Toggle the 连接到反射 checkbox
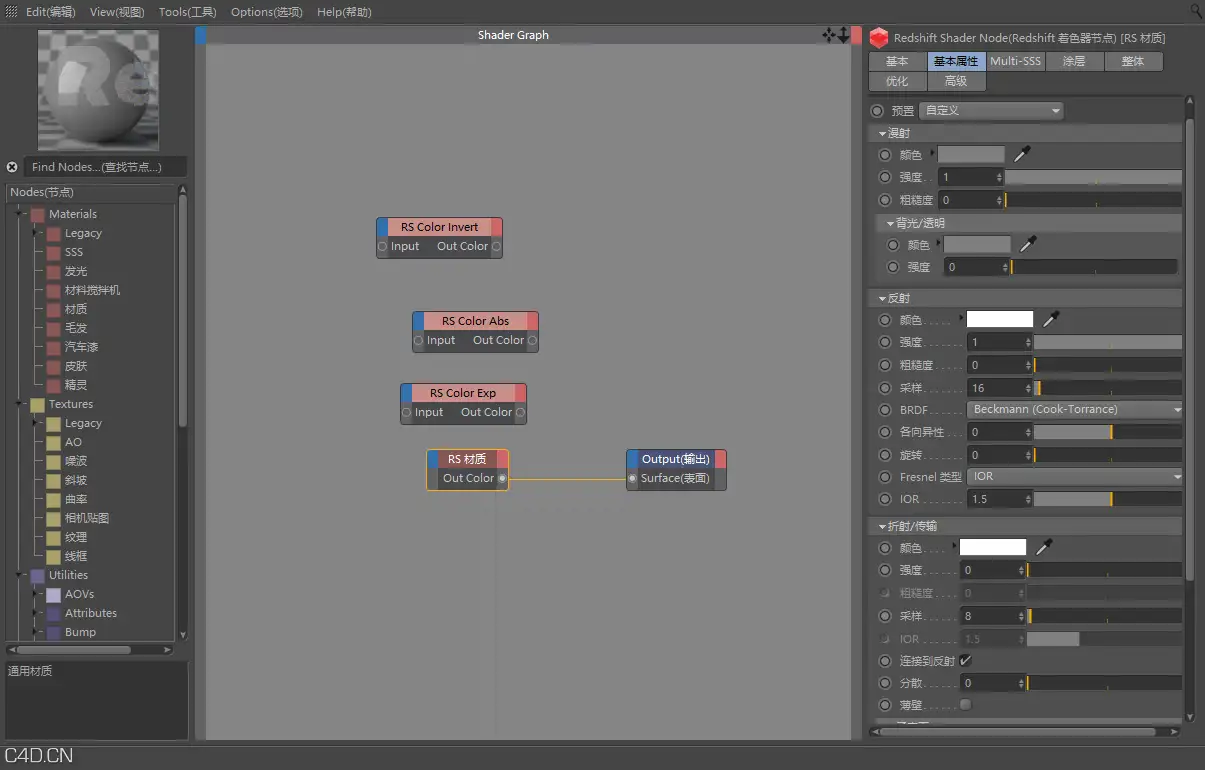The width and height of the screenshot is (1205, 770). [965, 660]
